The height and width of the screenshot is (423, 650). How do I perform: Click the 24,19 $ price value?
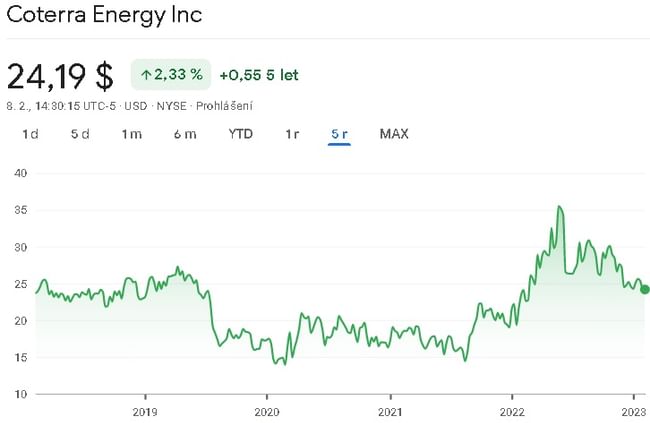(x=60, y=75)
